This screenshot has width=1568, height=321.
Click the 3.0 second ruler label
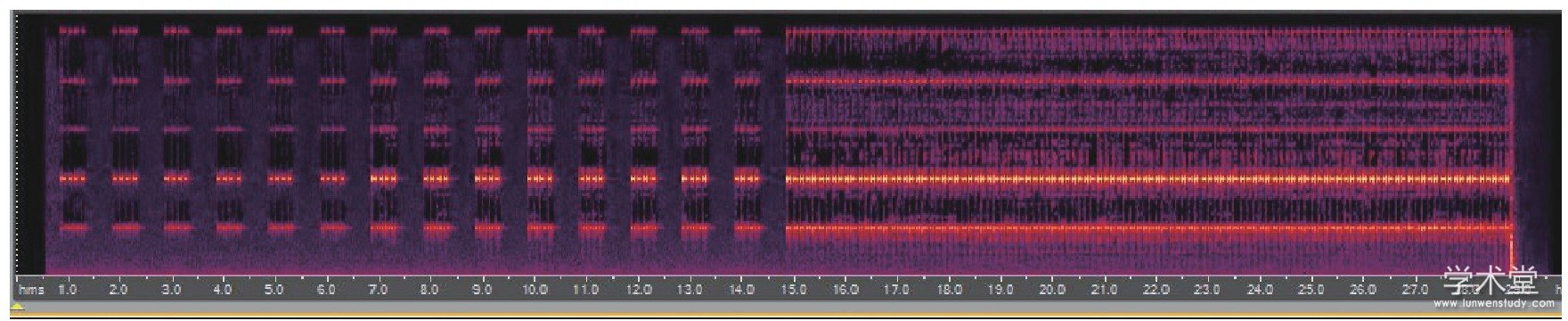[x=171, y=290]
